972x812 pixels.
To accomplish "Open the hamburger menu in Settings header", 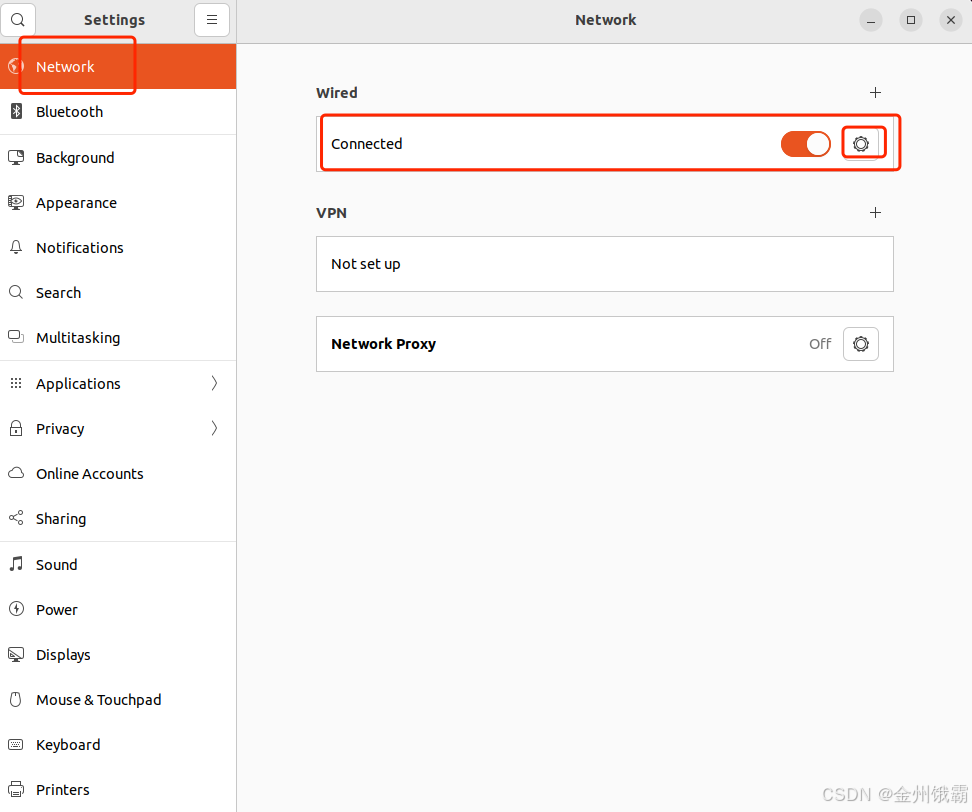I will point(212,20).
